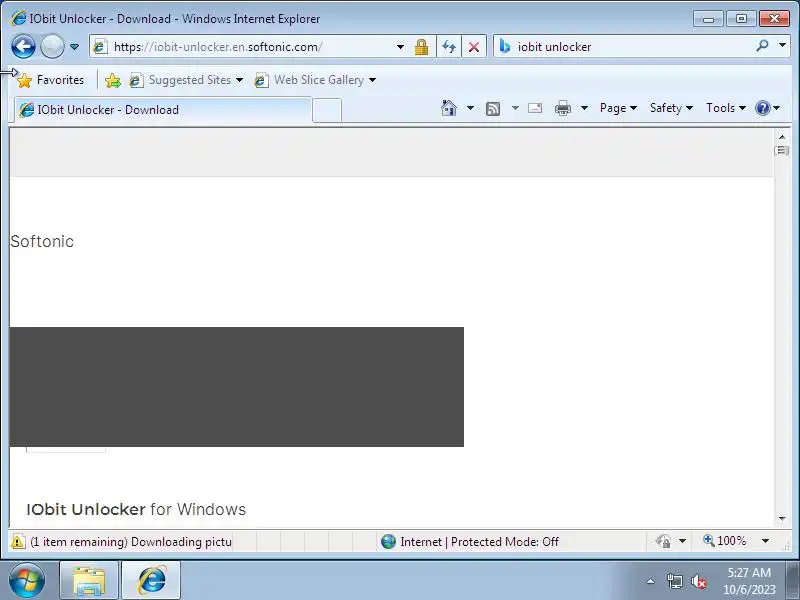
Task: Expand the zoom level dropdown arrow
Action: tap(765, 541)
